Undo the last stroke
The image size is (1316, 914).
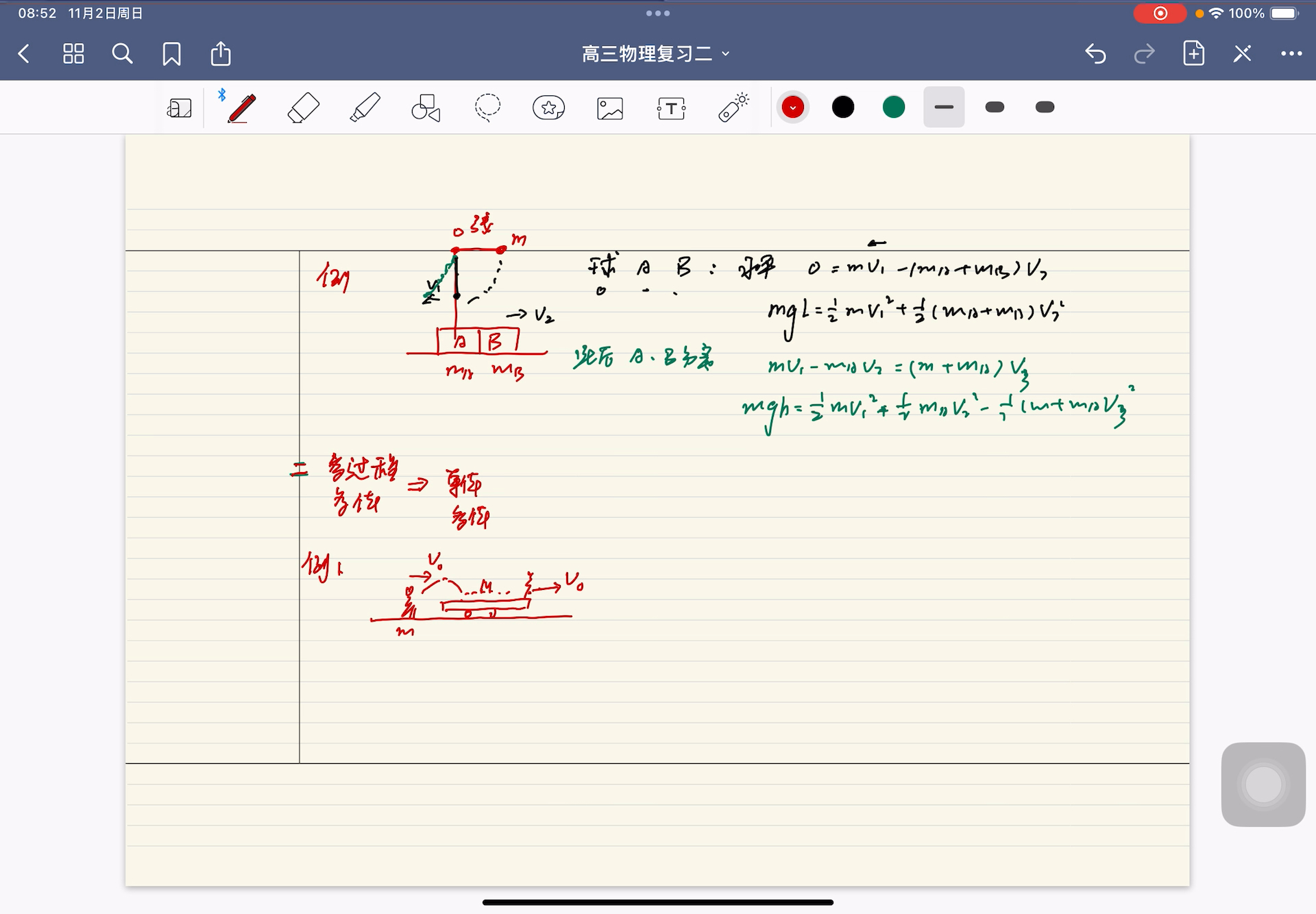pyautogui.click(x=1095, y=53)
